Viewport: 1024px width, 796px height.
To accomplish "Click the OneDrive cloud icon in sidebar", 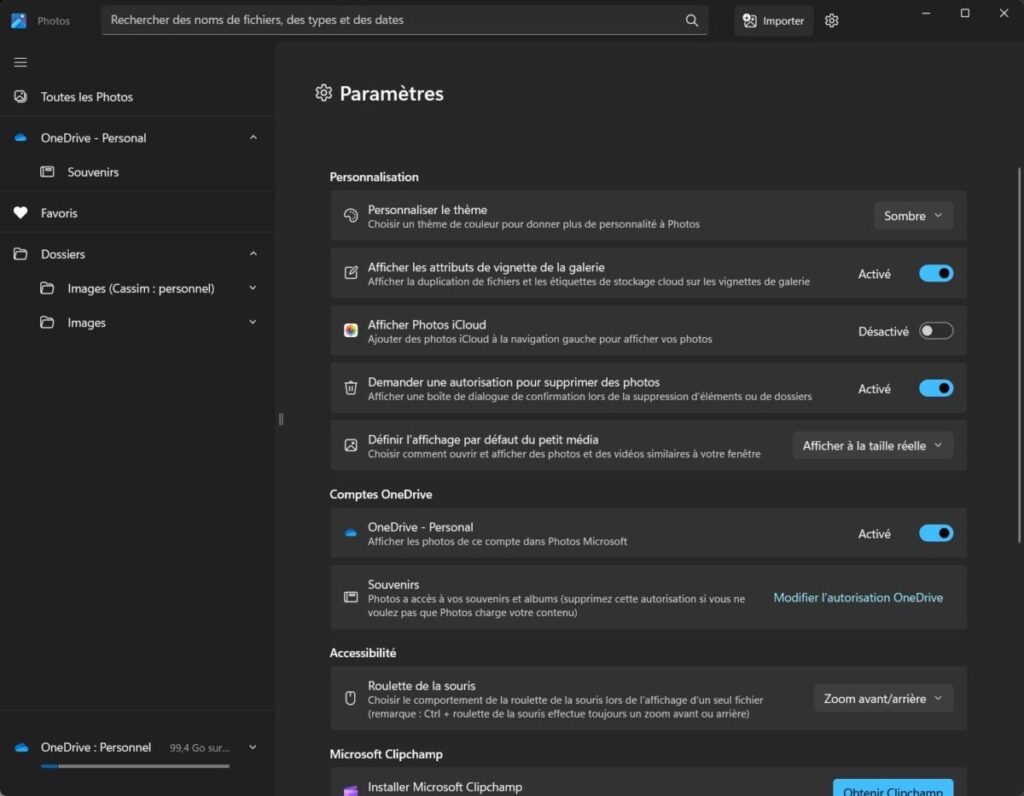I will click(x=20, y=138).
